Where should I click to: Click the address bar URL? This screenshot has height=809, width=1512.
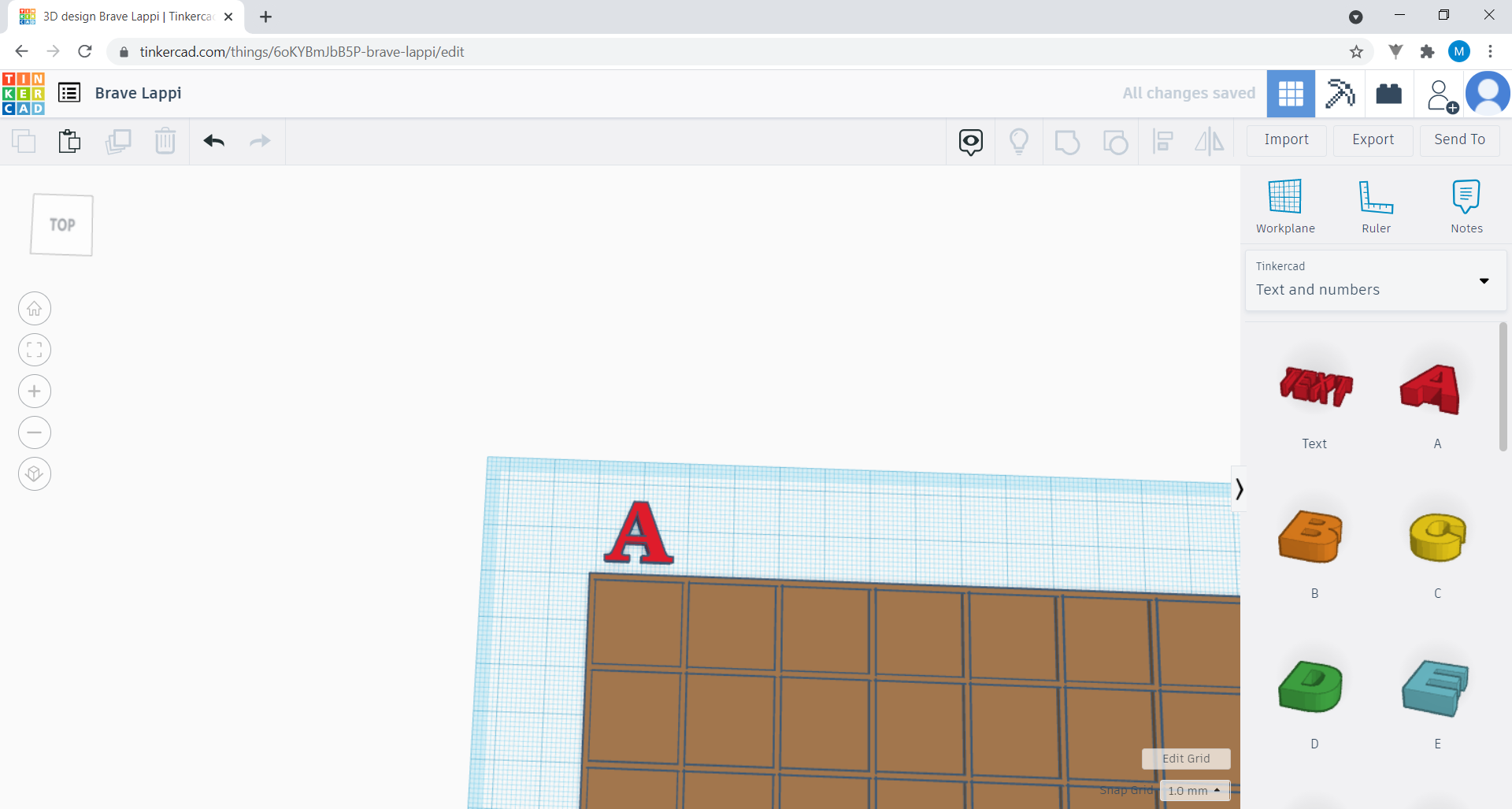pos(302,52)
